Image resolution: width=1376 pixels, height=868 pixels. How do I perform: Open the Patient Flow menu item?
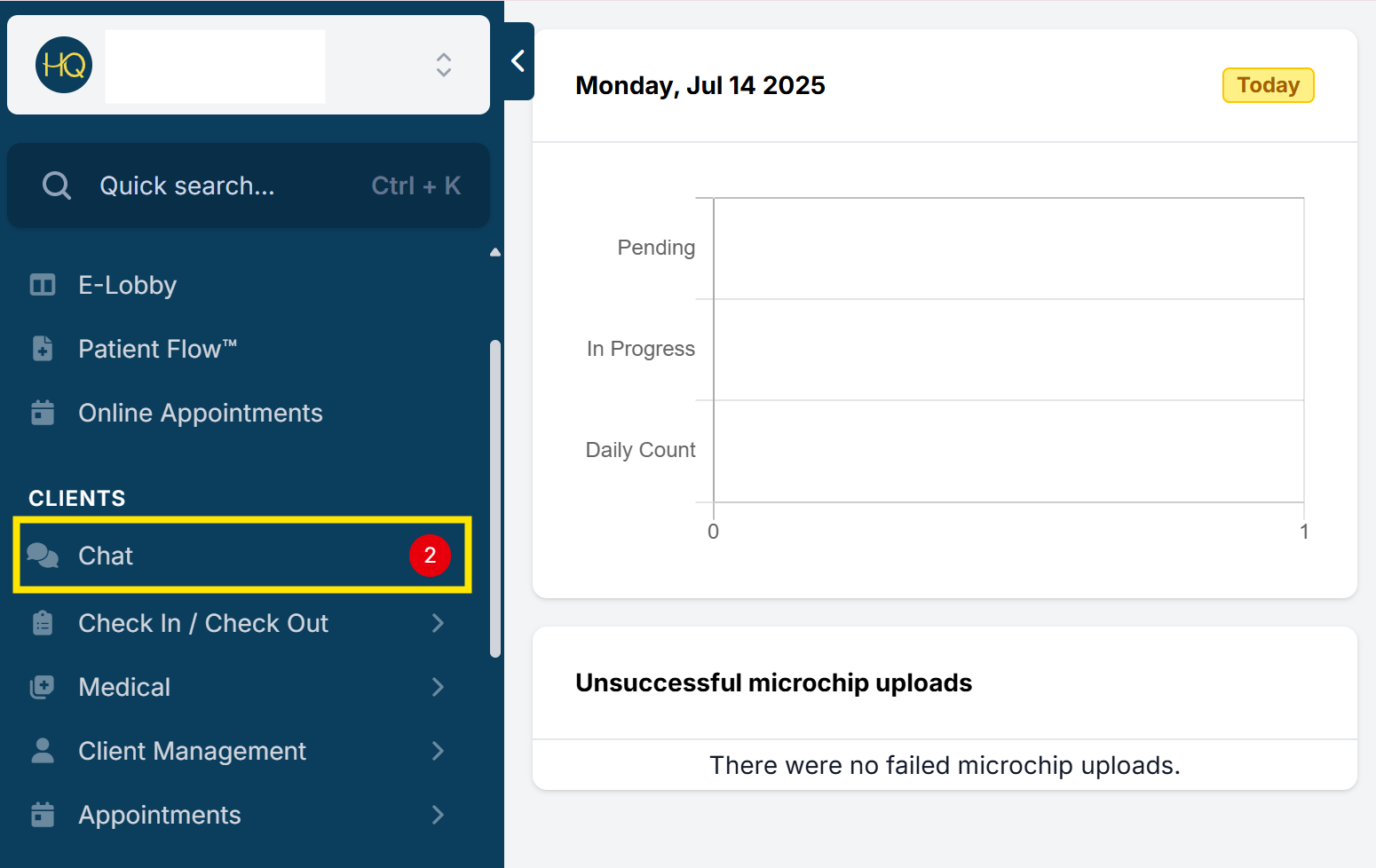click(x=158, y=349)
